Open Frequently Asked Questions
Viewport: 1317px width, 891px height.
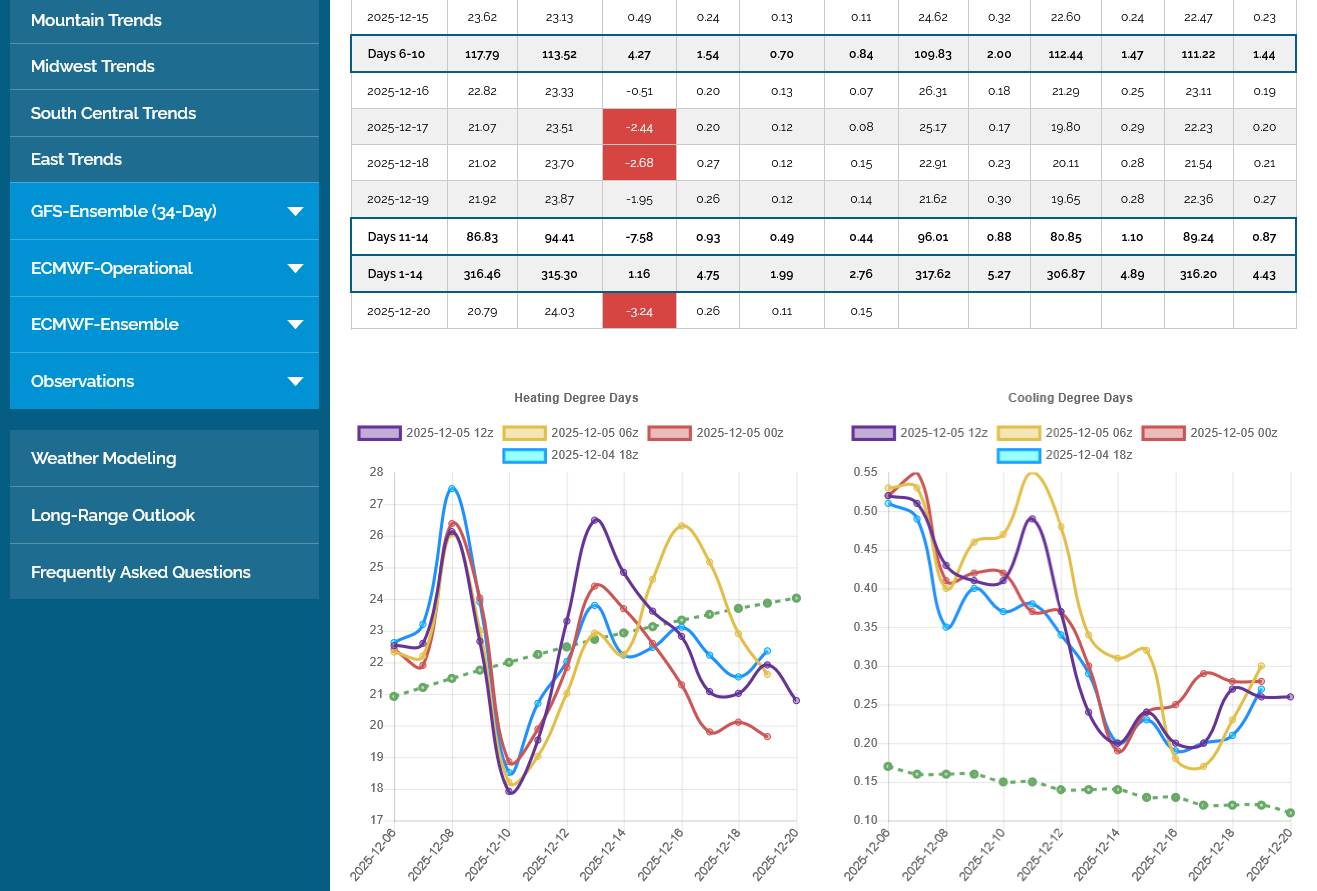click(x=141, y=572)
